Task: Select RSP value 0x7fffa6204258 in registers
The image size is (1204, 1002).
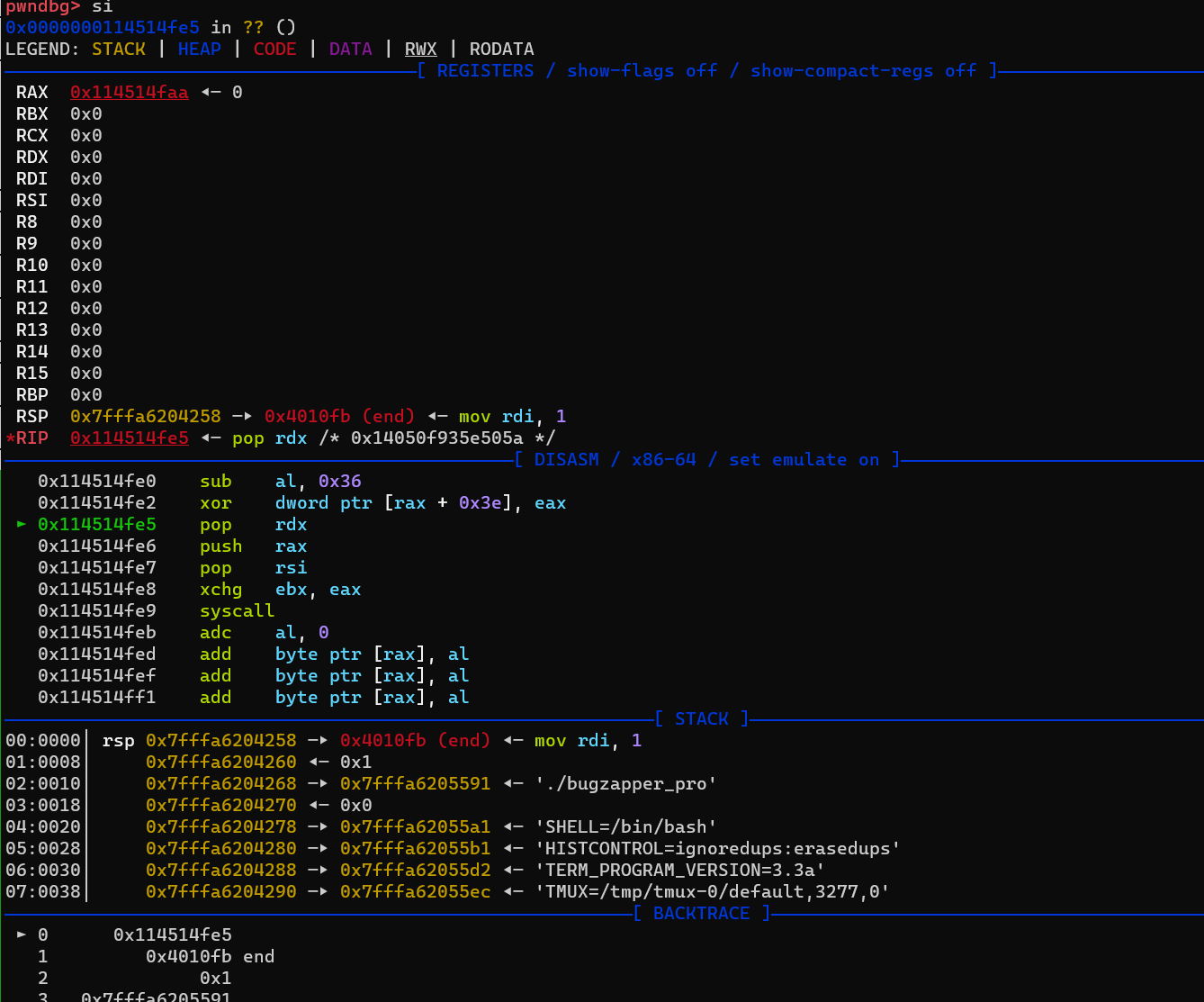Action: coord(146,417)
